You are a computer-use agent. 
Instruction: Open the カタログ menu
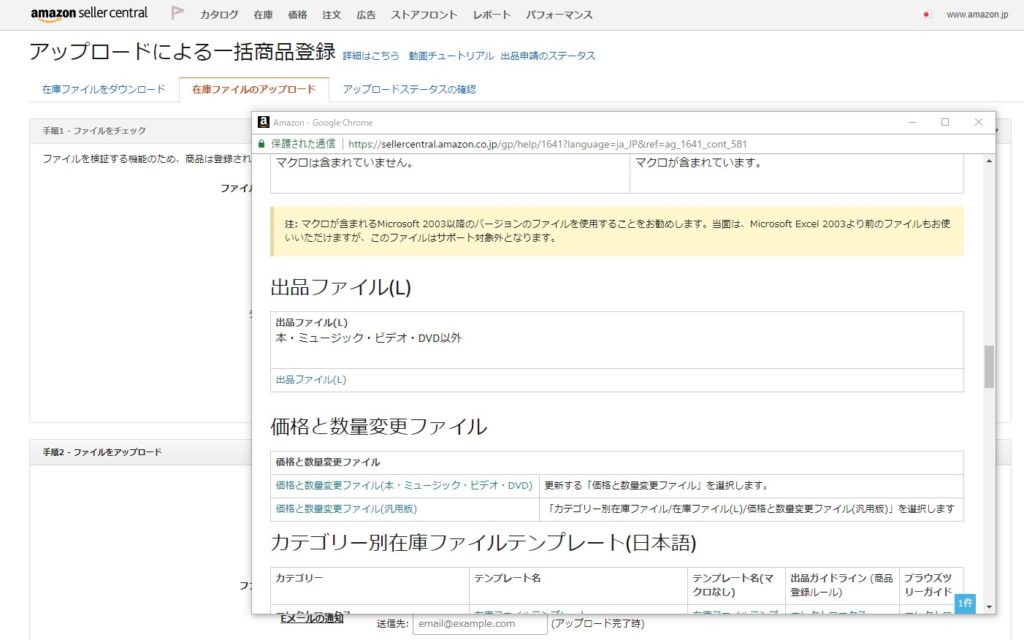219,14
